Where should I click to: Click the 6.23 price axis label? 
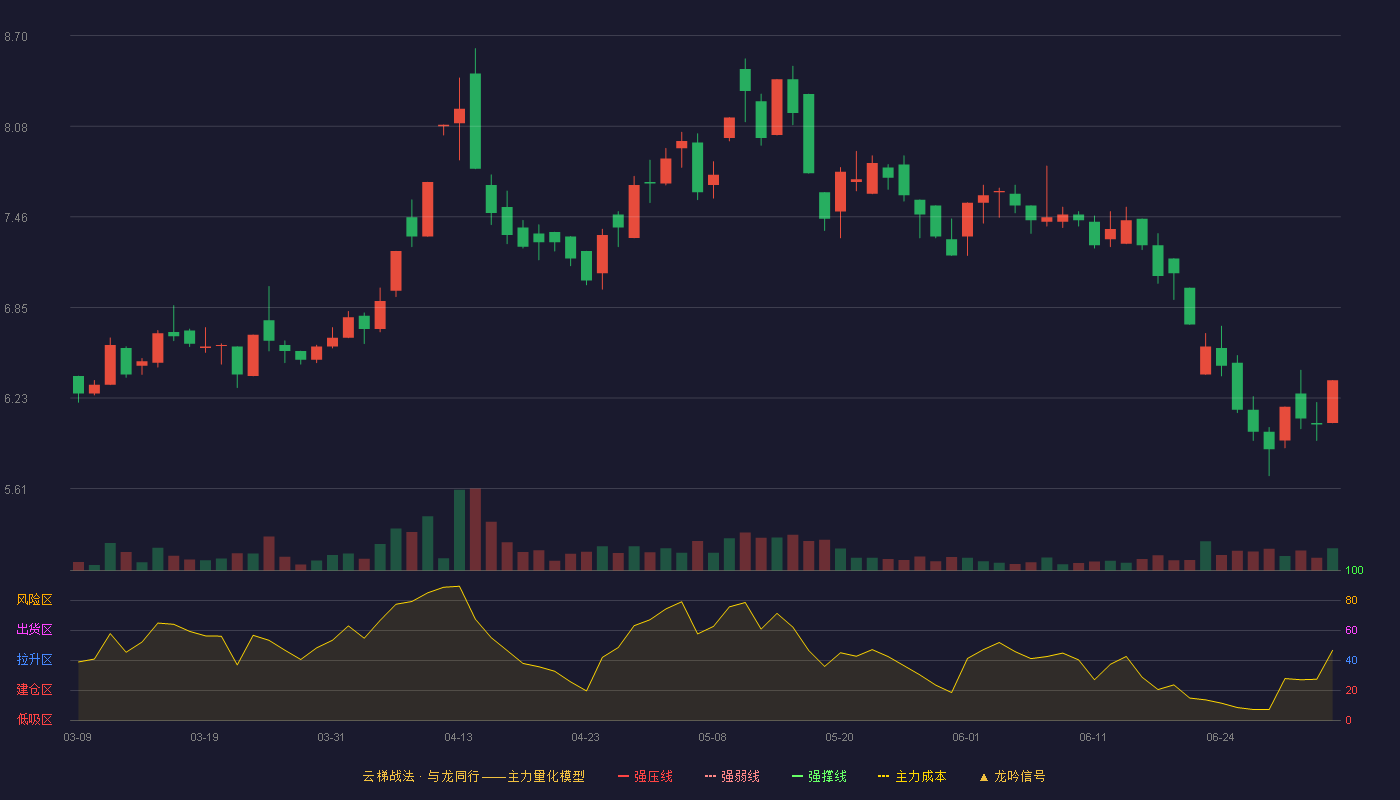click(x=16, y=399)
